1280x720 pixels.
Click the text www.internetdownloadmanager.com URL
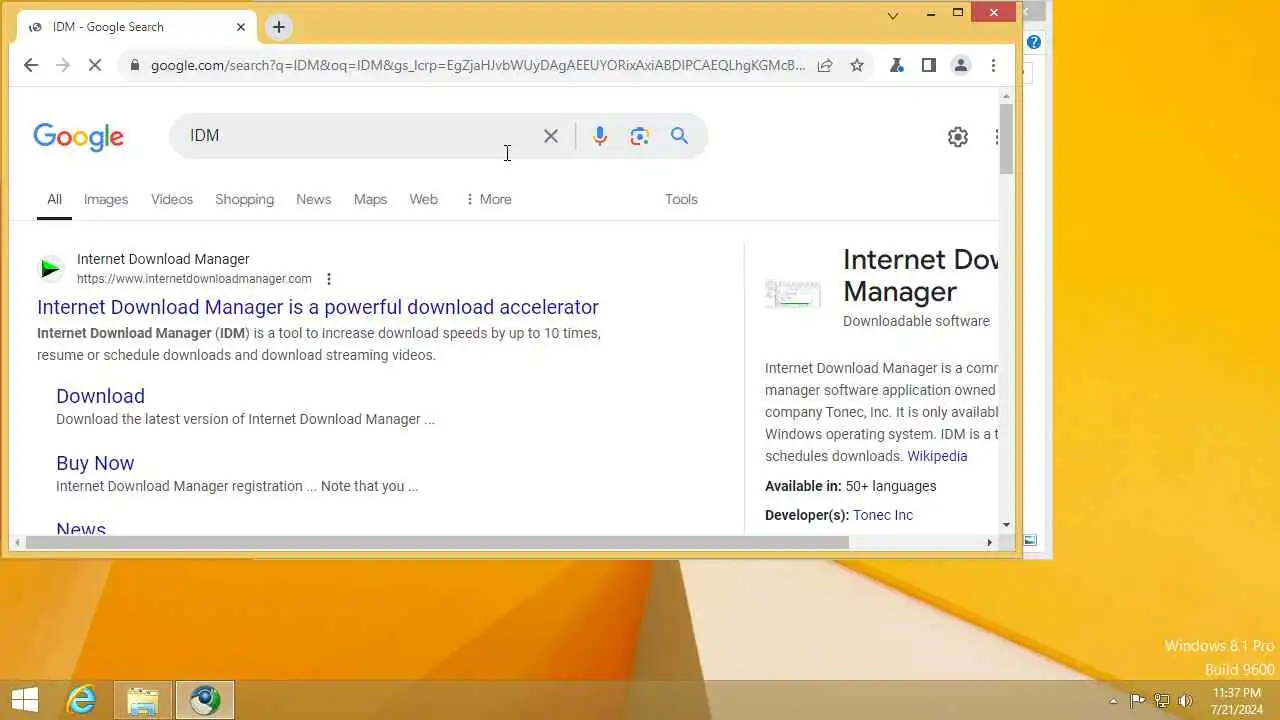(x=194, y=279)
